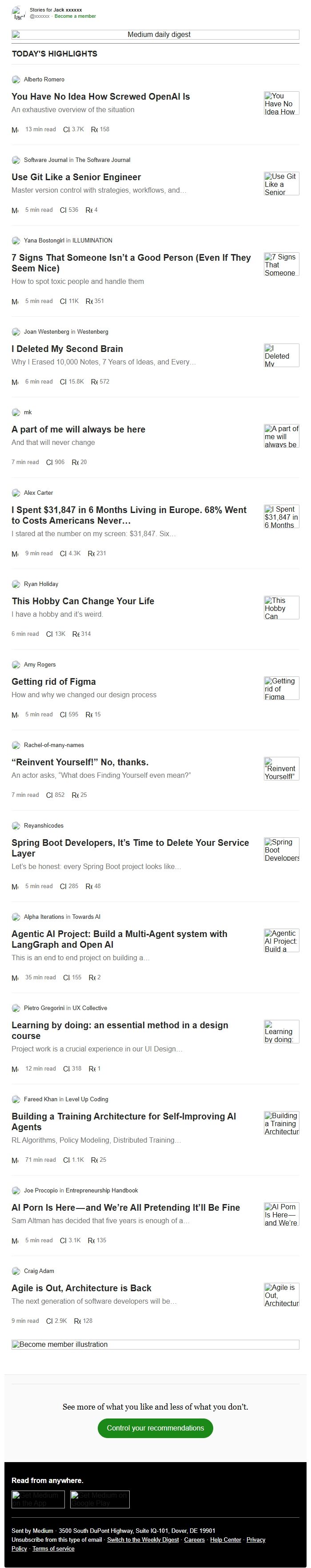
Task: Click the You Have No Idea How Screwed OpenAI thumbnail
Action: 281,103
